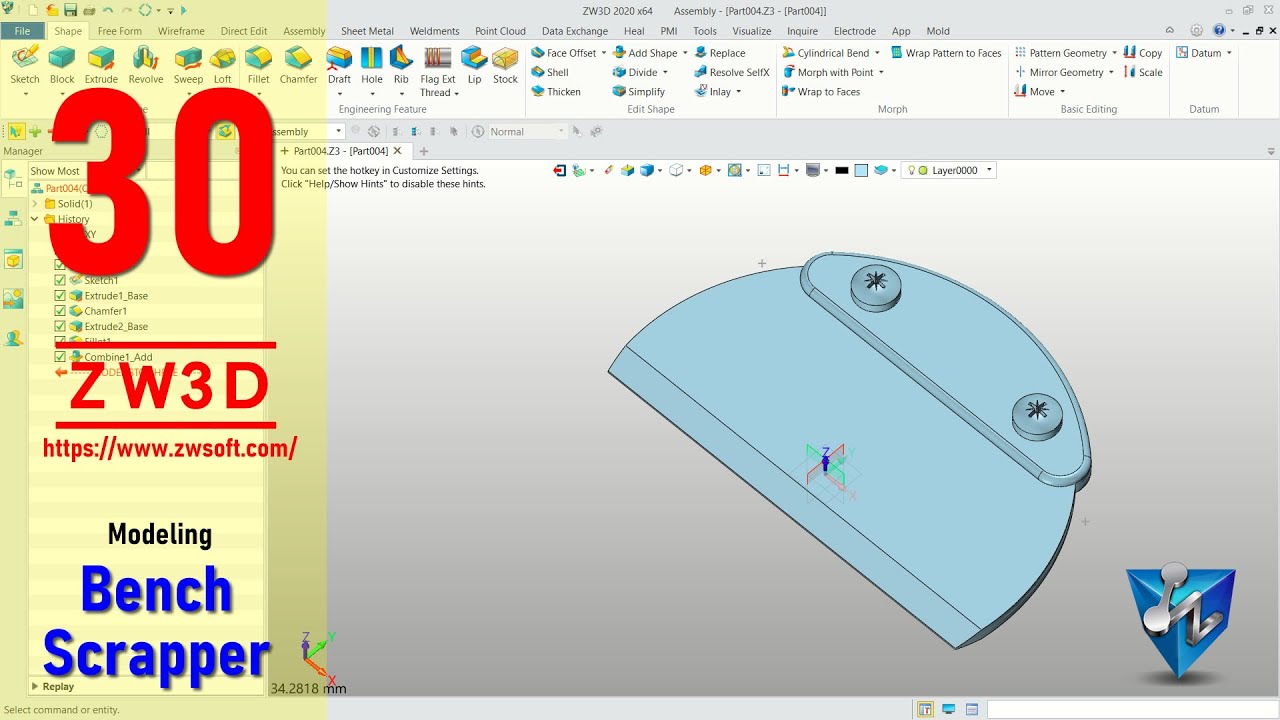The width and height of the screenshot is (1280, 720).
Task: Click the Undo arrow in quick access toolbar
Action: click(x=107, y=10)
